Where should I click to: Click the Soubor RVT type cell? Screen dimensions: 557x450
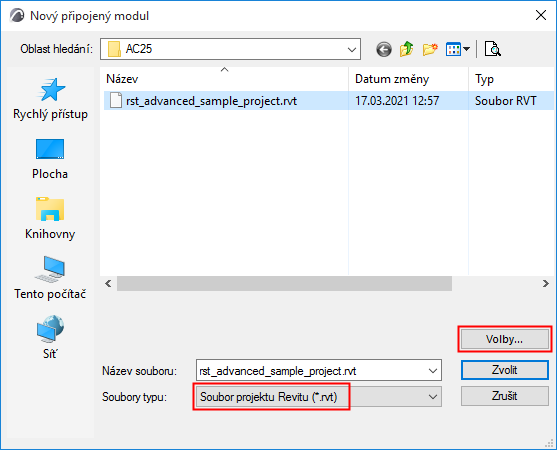(505, 101)
